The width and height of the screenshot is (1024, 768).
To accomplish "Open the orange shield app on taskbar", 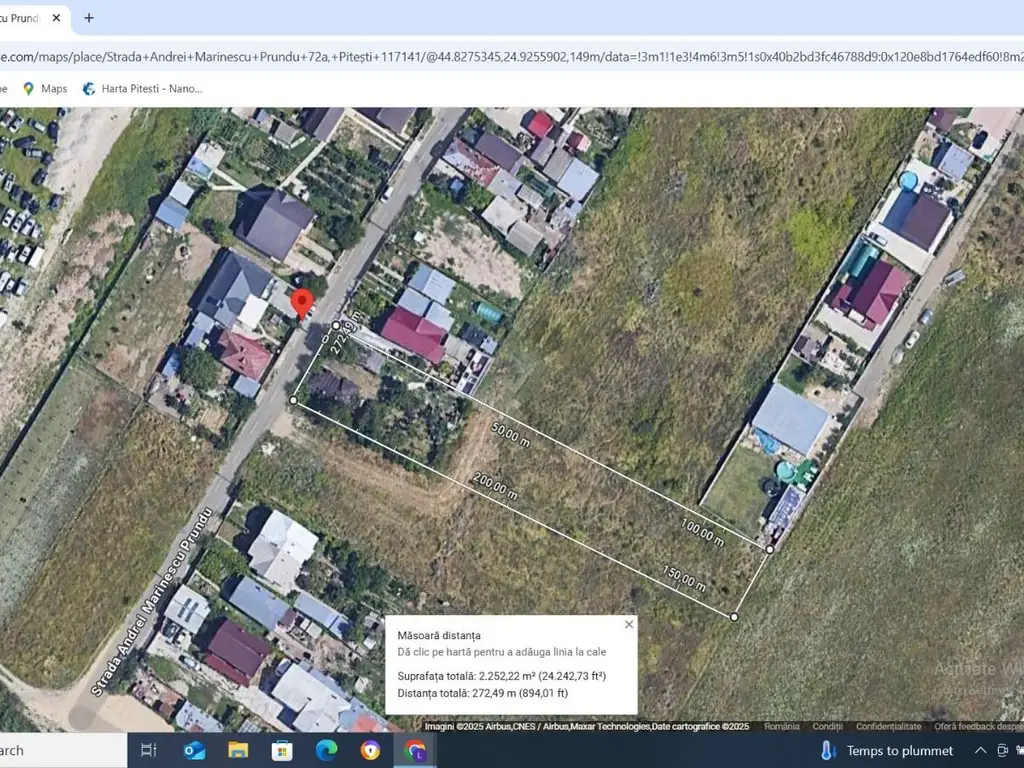I will 370,750.
